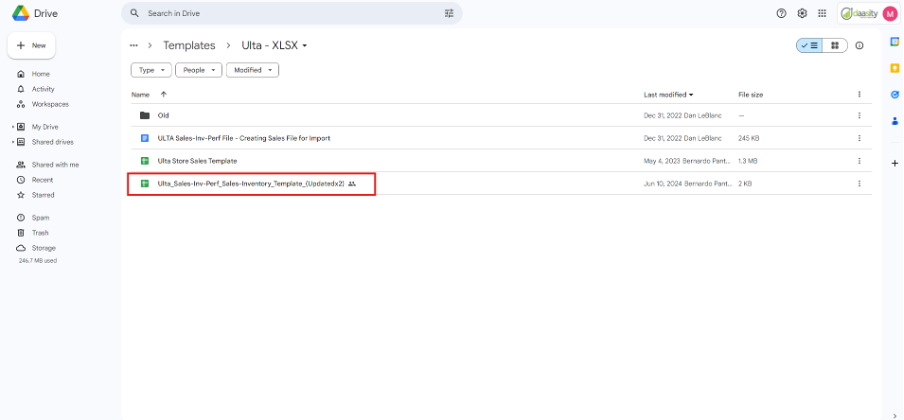Expand the Type filter dropdown
The height and width of the screenshot is (420, 904).
tap(151, 70)
